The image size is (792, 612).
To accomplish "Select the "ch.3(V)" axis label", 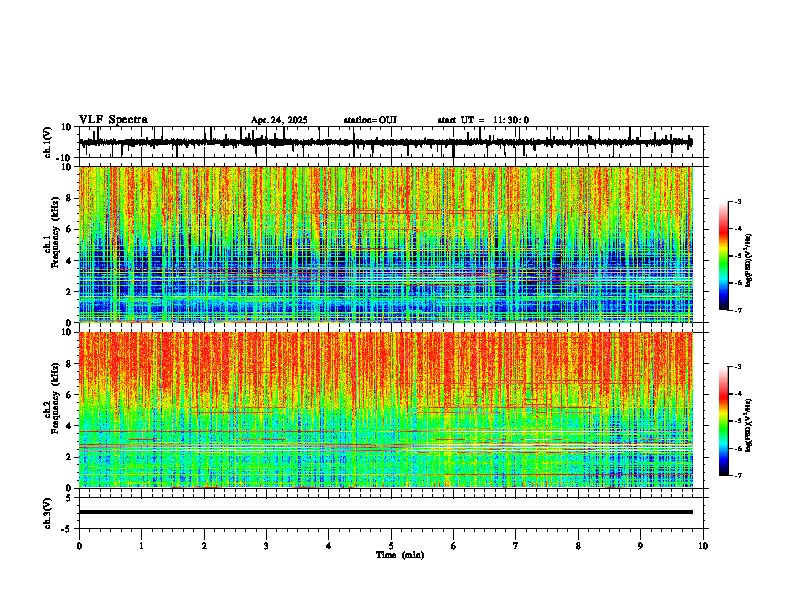I will click(x=48, y=513).
